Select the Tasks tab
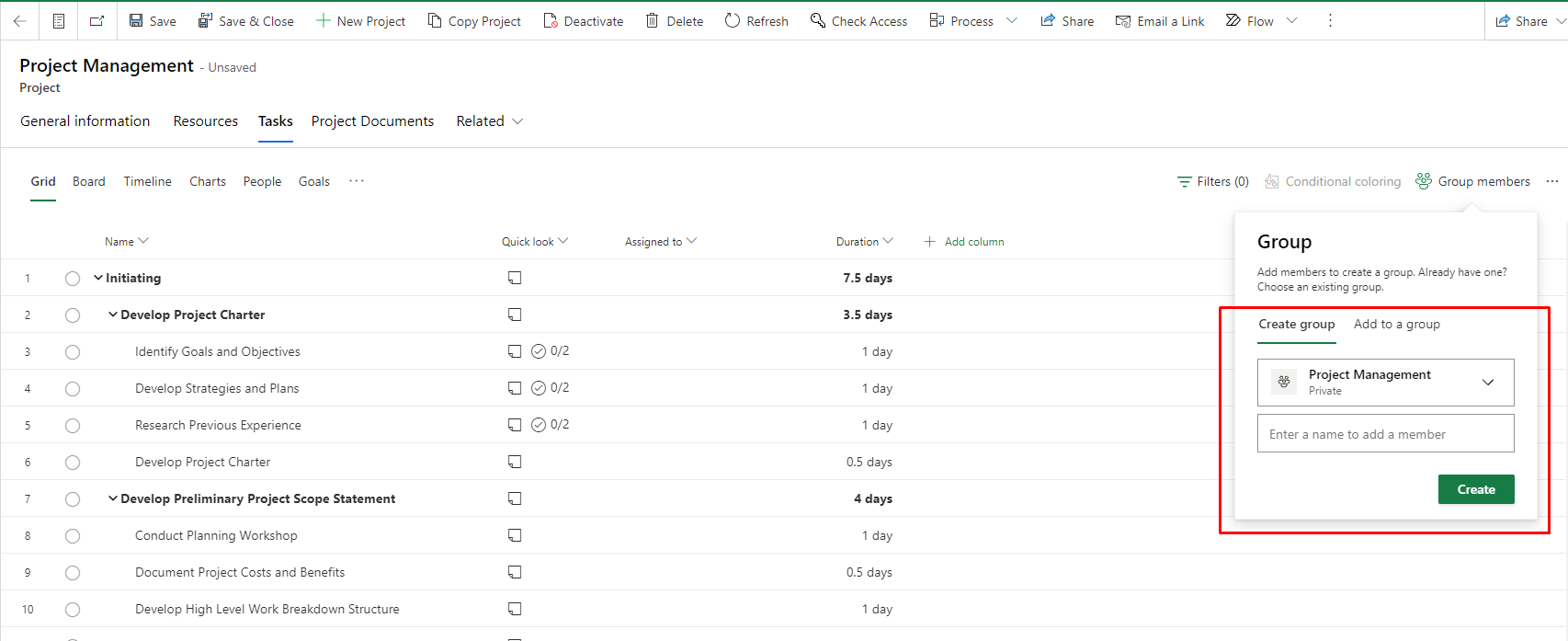 click(276, 121)
